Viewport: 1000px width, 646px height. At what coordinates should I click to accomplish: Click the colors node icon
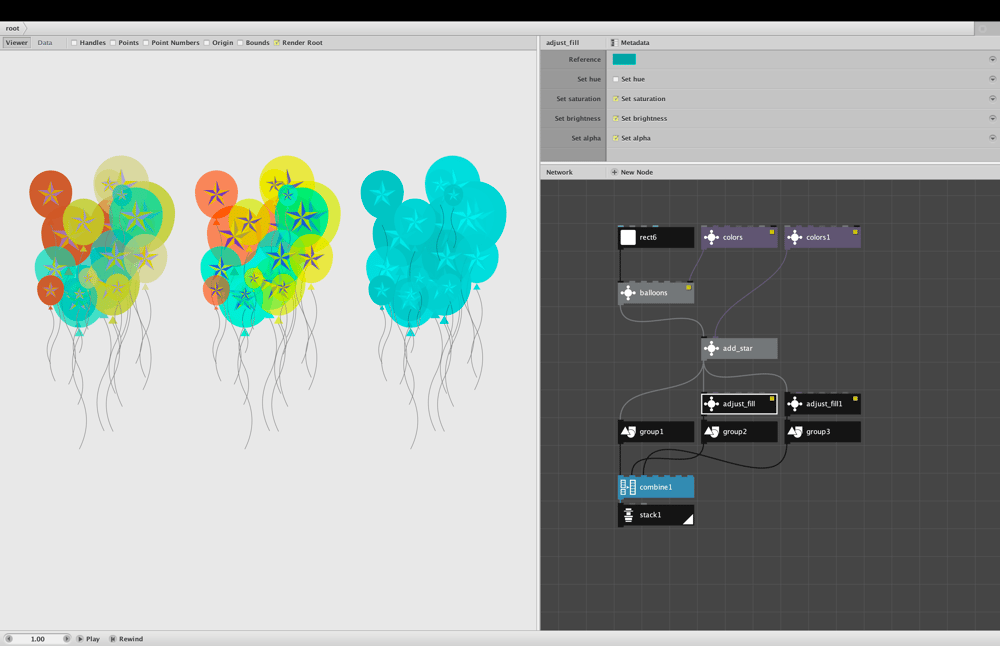click(x=711, y=237)
